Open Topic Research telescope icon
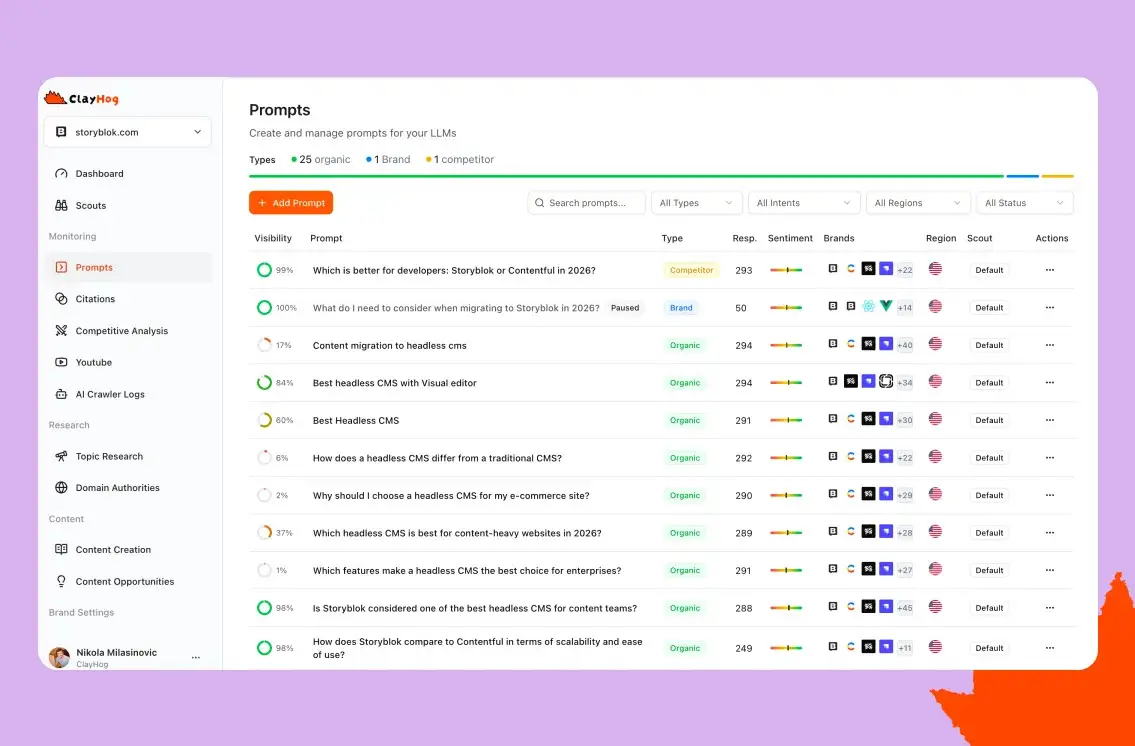The image size is (1135, 746). (x=61, y=456)
